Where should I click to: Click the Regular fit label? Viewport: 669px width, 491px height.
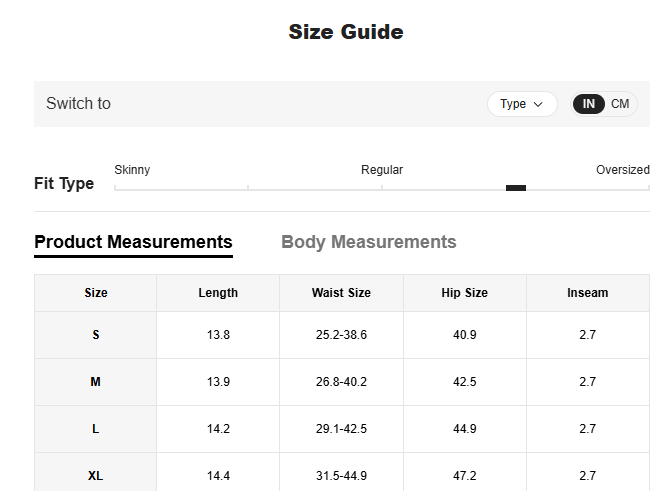[382, 170]
